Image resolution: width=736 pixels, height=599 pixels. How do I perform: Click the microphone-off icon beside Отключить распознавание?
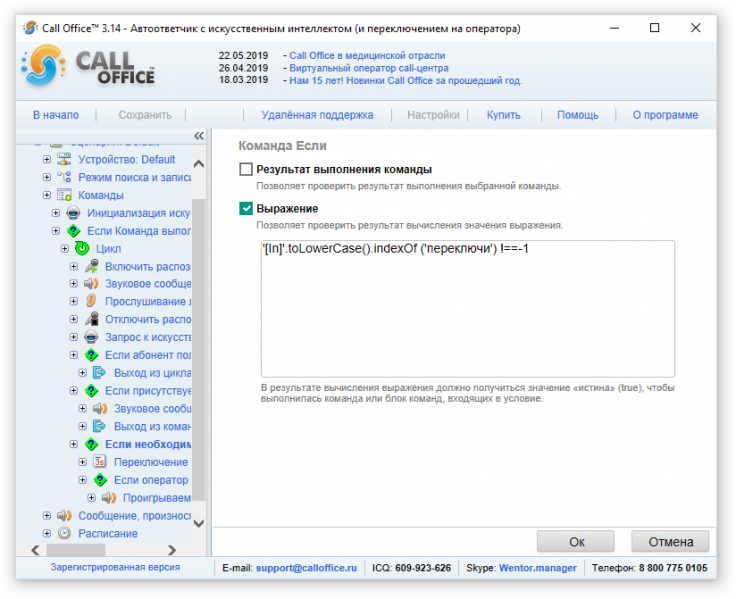click(x=91, y=319)
